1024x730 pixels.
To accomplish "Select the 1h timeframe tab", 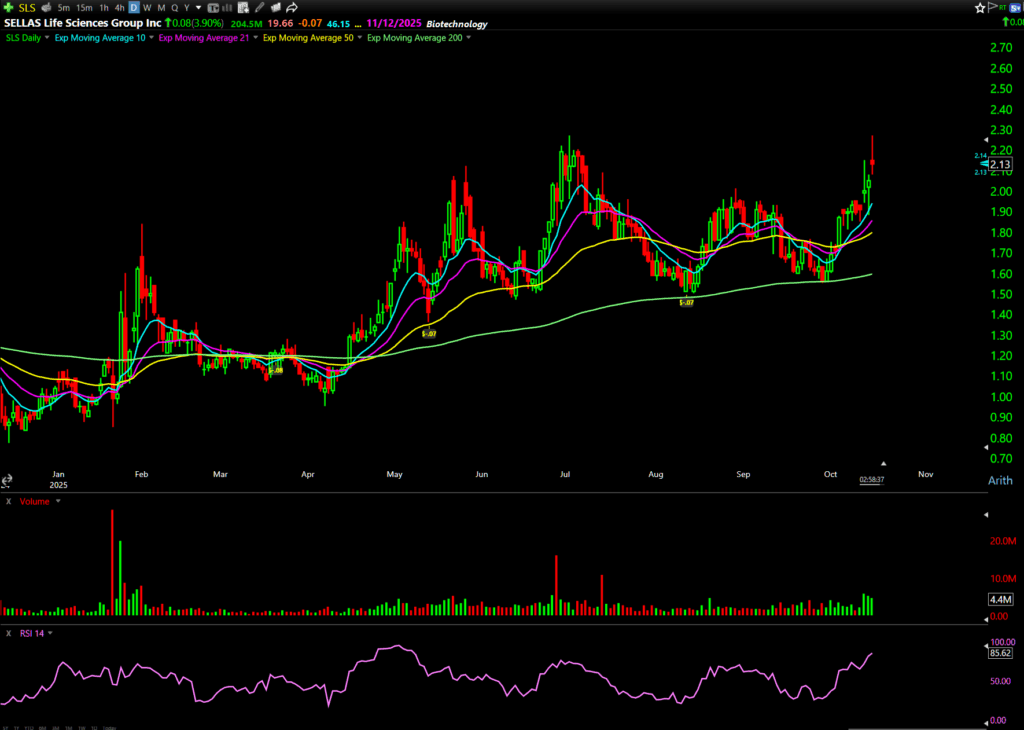I will [103, 8].
